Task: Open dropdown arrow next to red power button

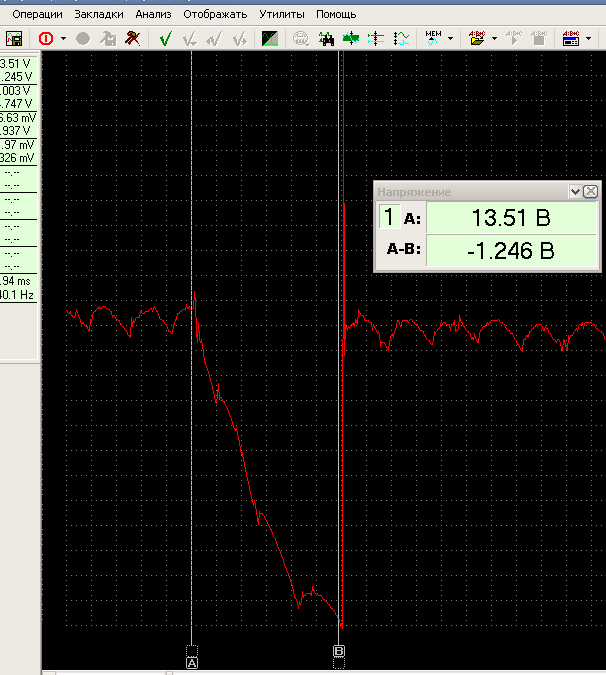Action: [x=63, y=38]
